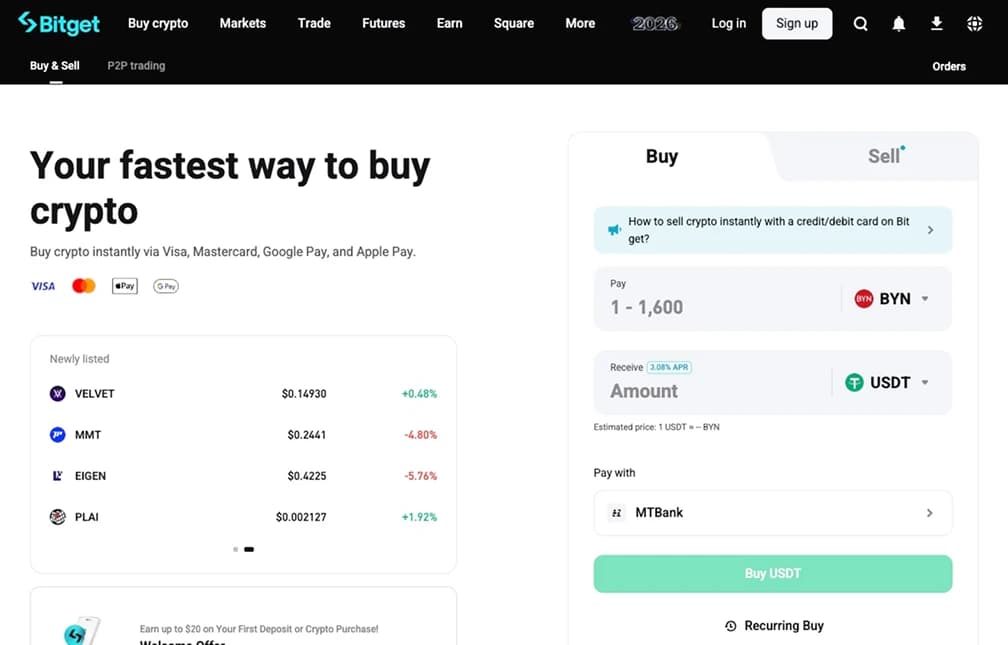Open the USDT crypto dropdown

pos(886,383)
